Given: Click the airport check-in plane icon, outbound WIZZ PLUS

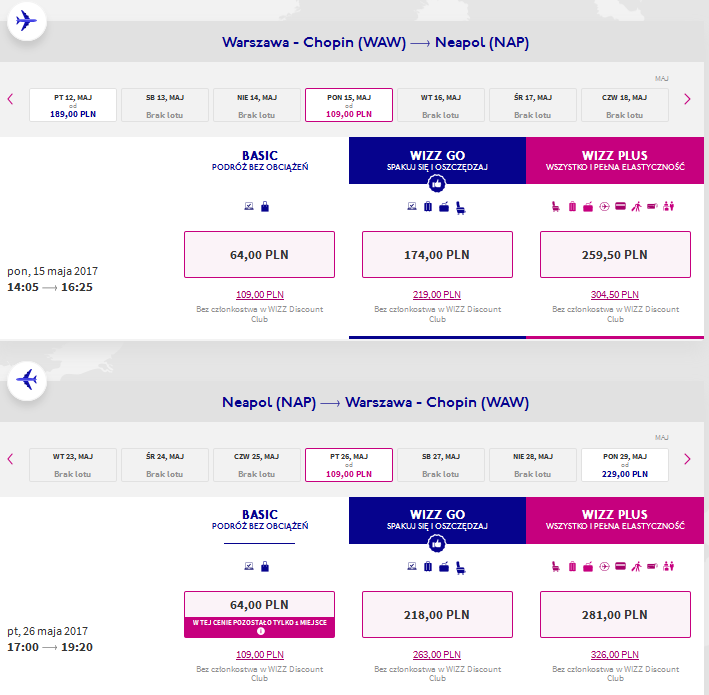Looking at the screenshot, I should click(604, 207).
